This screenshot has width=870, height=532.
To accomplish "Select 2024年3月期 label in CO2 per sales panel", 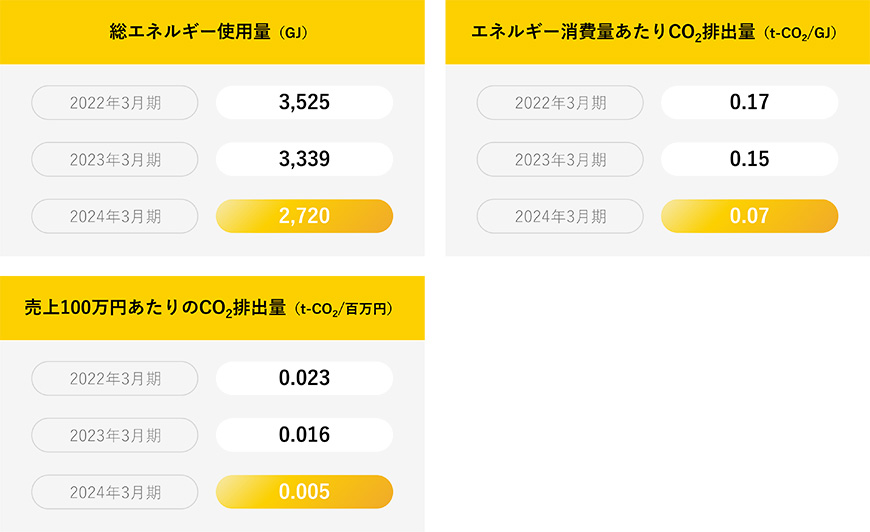I will click(115, 492).
